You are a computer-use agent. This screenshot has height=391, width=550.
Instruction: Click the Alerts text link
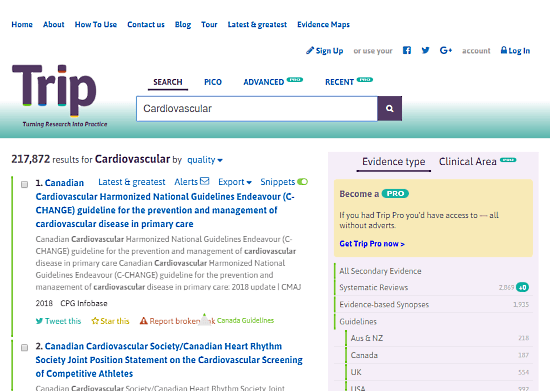click(x=186, y=182)
